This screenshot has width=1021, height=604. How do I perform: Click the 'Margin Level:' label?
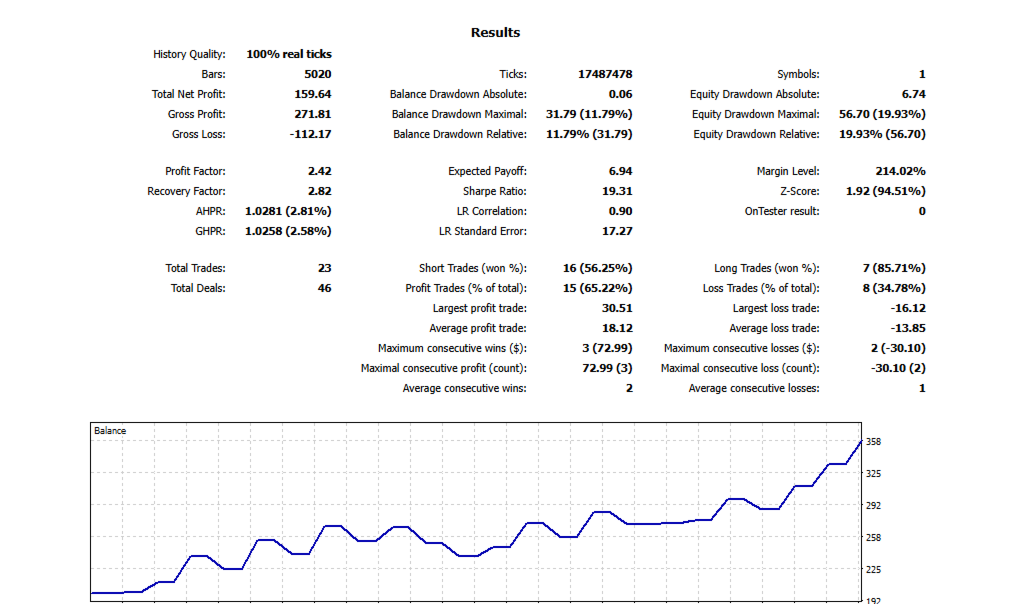[x=788, y=171]
